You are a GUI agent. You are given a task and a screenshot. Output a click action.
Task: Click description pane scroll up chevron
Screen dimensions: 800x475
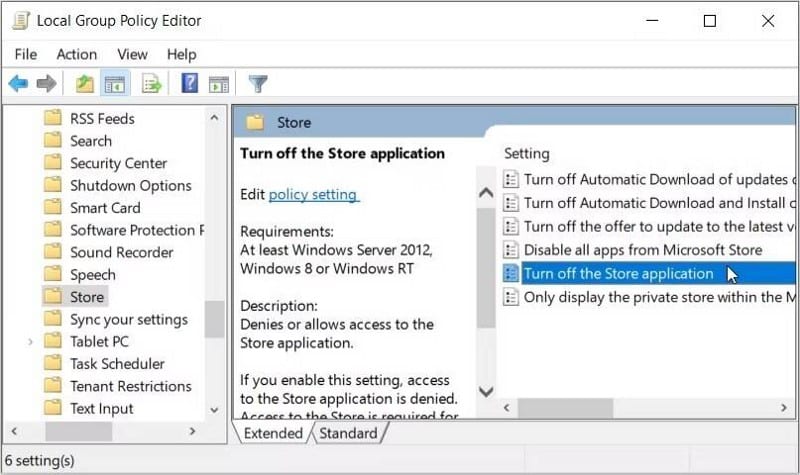[486, 192]
